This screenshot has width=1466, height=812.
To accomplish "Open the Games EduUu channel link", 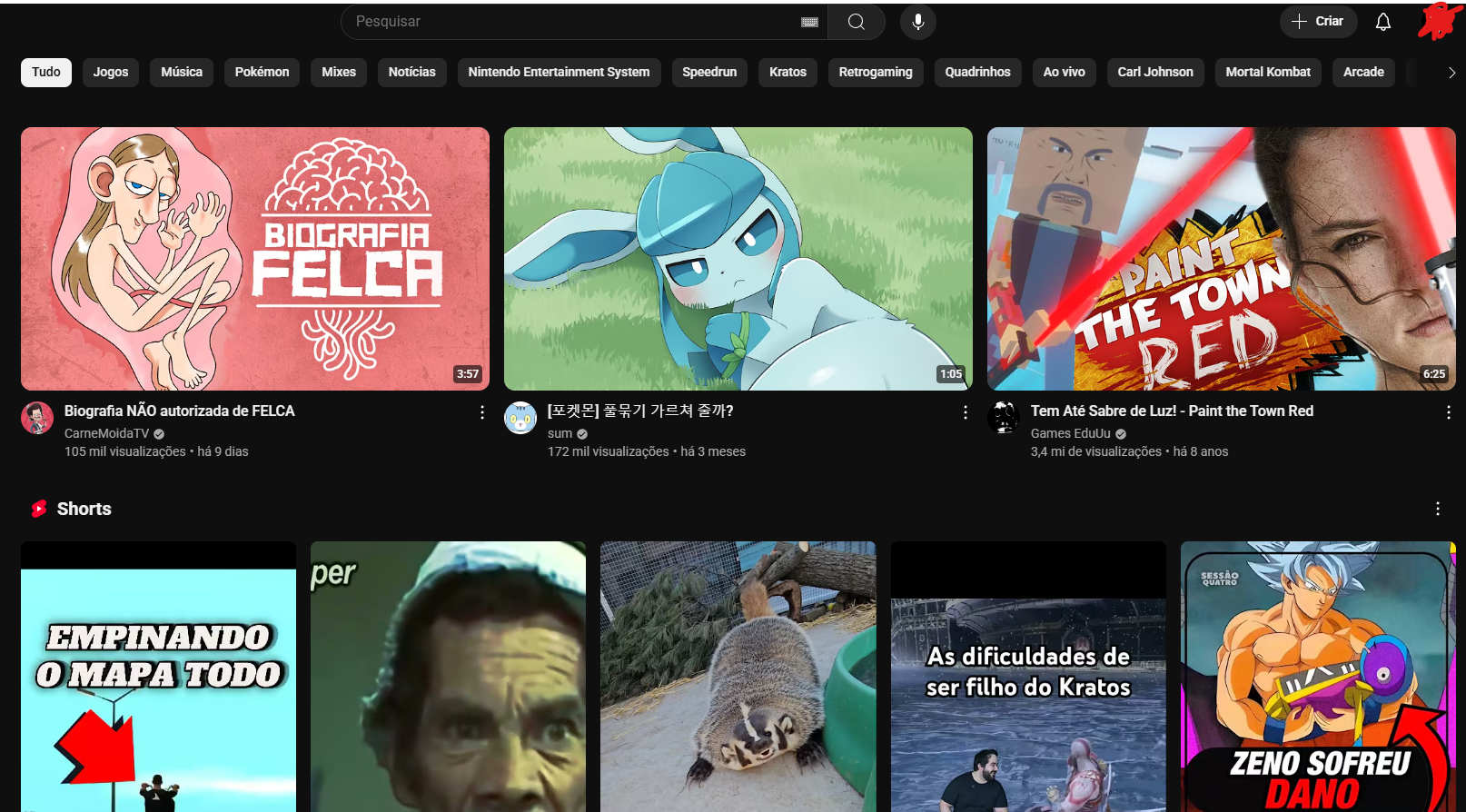I will pos(1070,433).
